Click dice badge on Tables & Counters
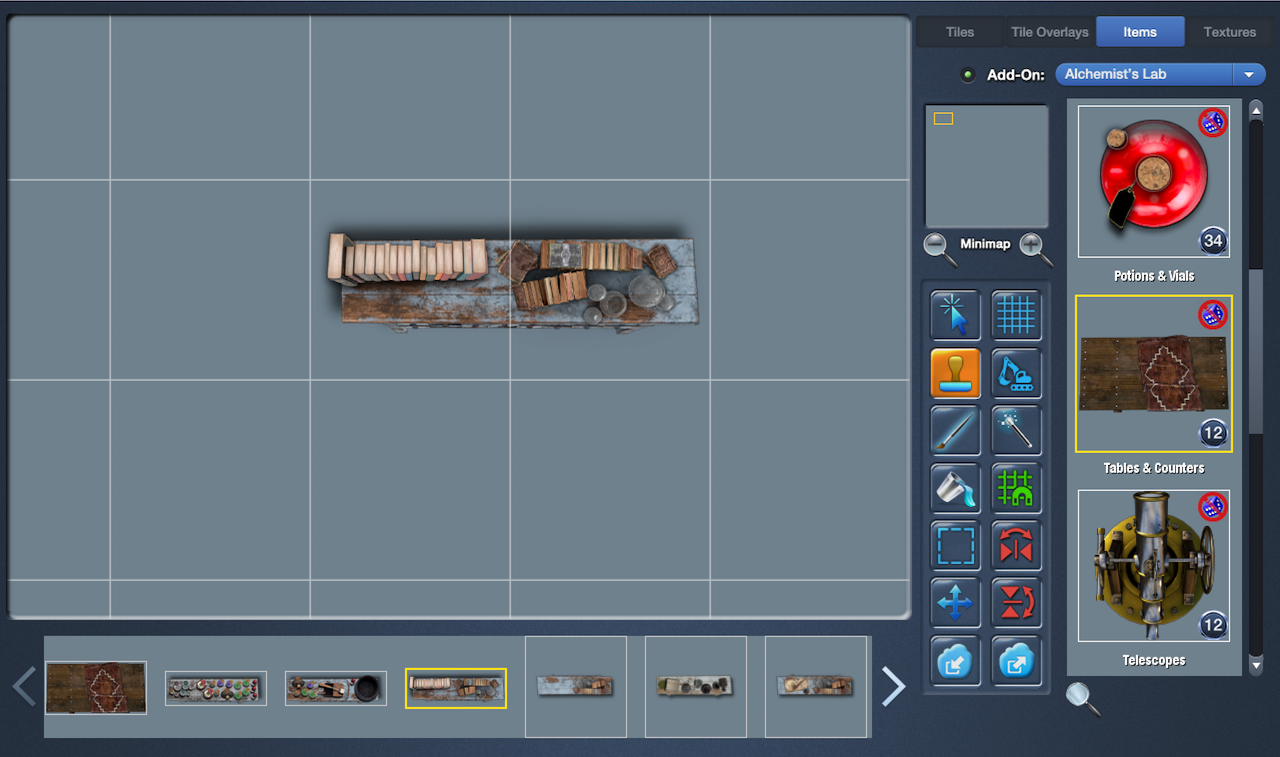The height and width of the screenshot is (757, 1280). click(1212, 315)
